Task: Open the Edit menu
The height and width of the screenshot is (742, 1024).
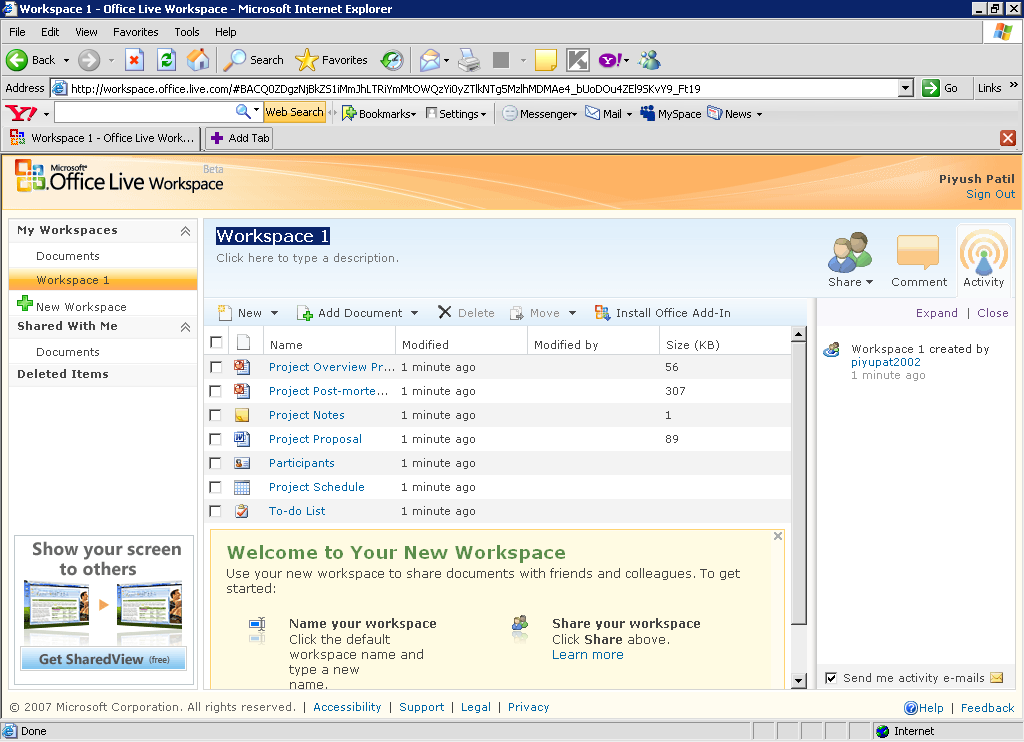Action: [50, 32]
